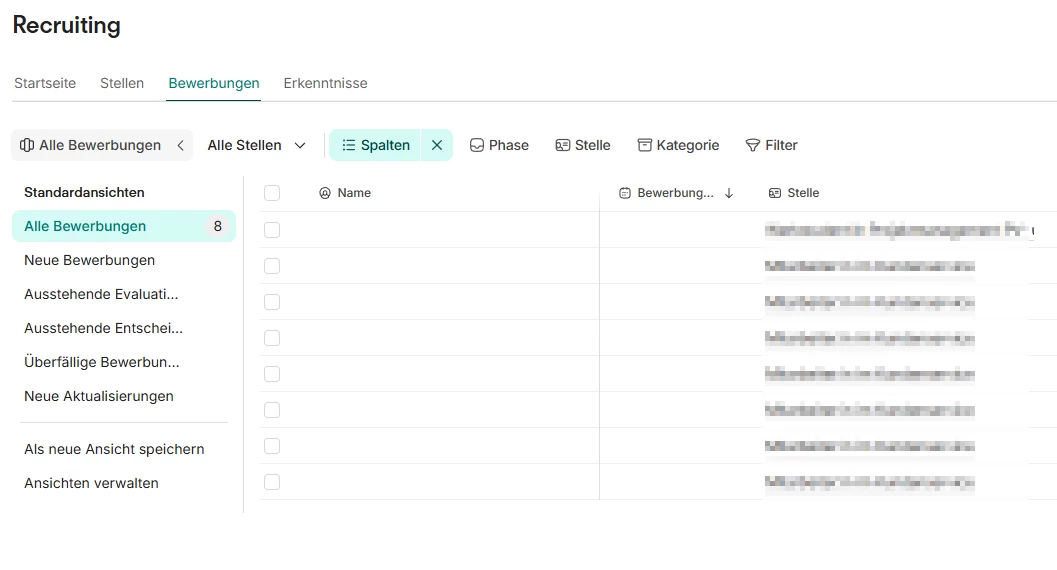The image size is (1057, 570).
Task: Check the first application row checkbox
Action: [x=272, y=230]
